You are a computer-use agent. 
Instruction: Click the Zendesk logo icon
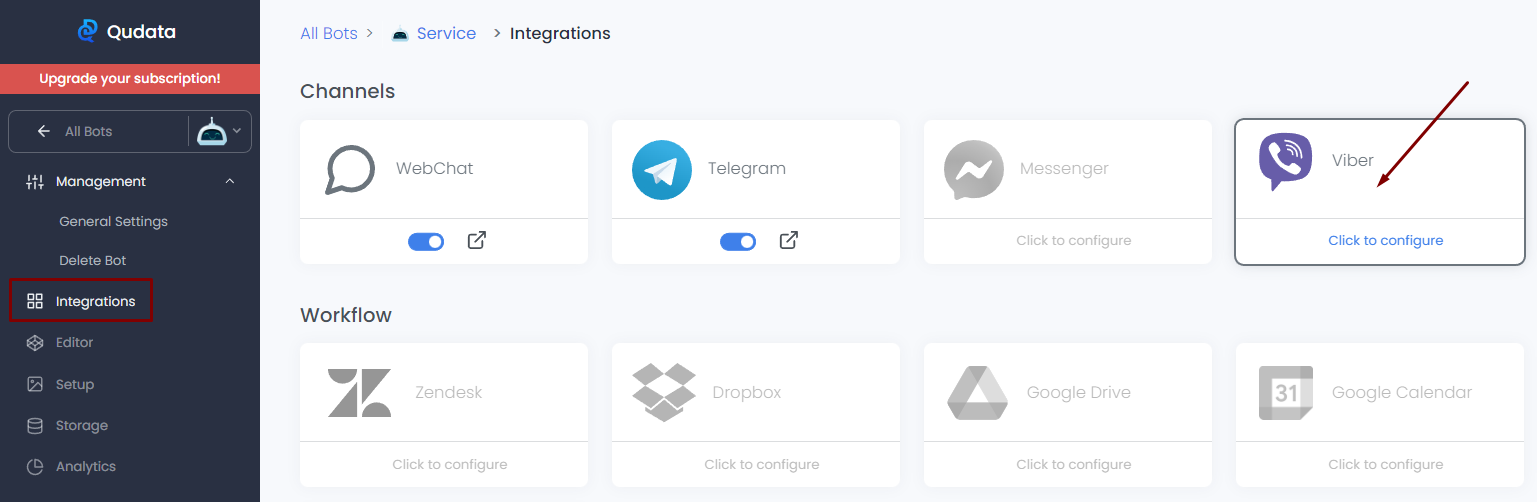359,393
